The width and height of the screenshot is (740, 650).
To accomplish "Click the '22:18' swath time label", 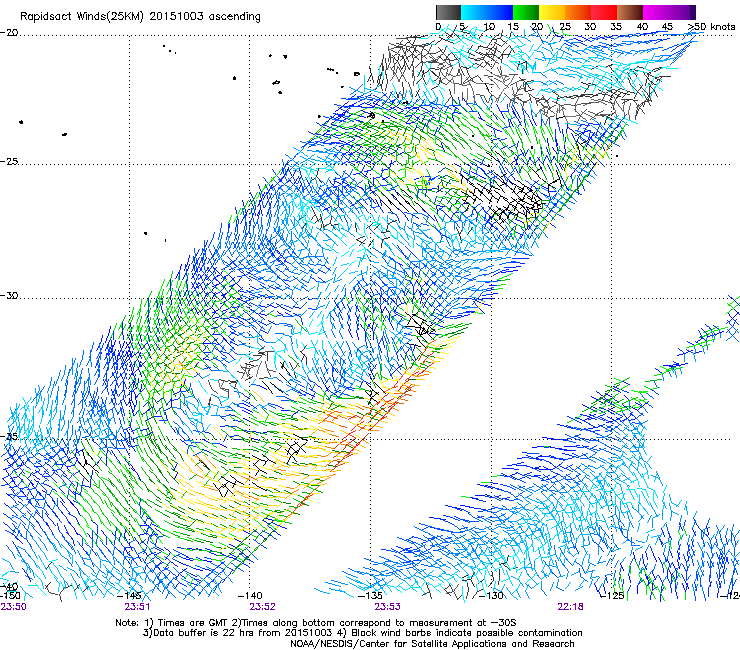I will pyautogui.click(x=570, y=607).
